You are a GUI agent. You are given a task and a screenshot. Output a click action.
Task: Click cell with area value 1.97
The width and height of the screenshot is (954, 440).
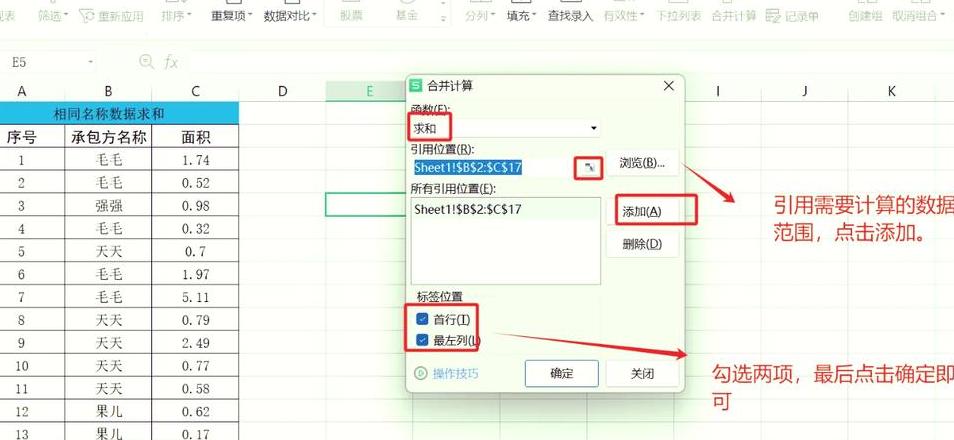(195, 274)
